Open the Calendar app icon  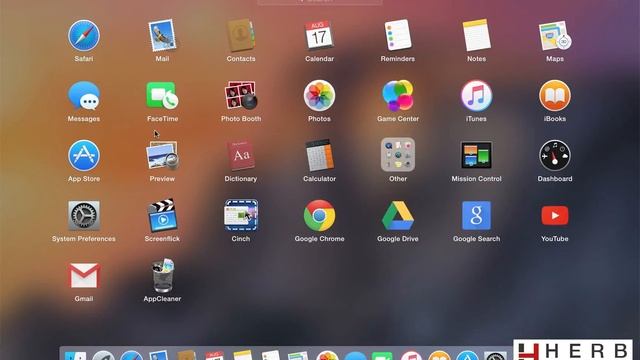pos(319,36)
